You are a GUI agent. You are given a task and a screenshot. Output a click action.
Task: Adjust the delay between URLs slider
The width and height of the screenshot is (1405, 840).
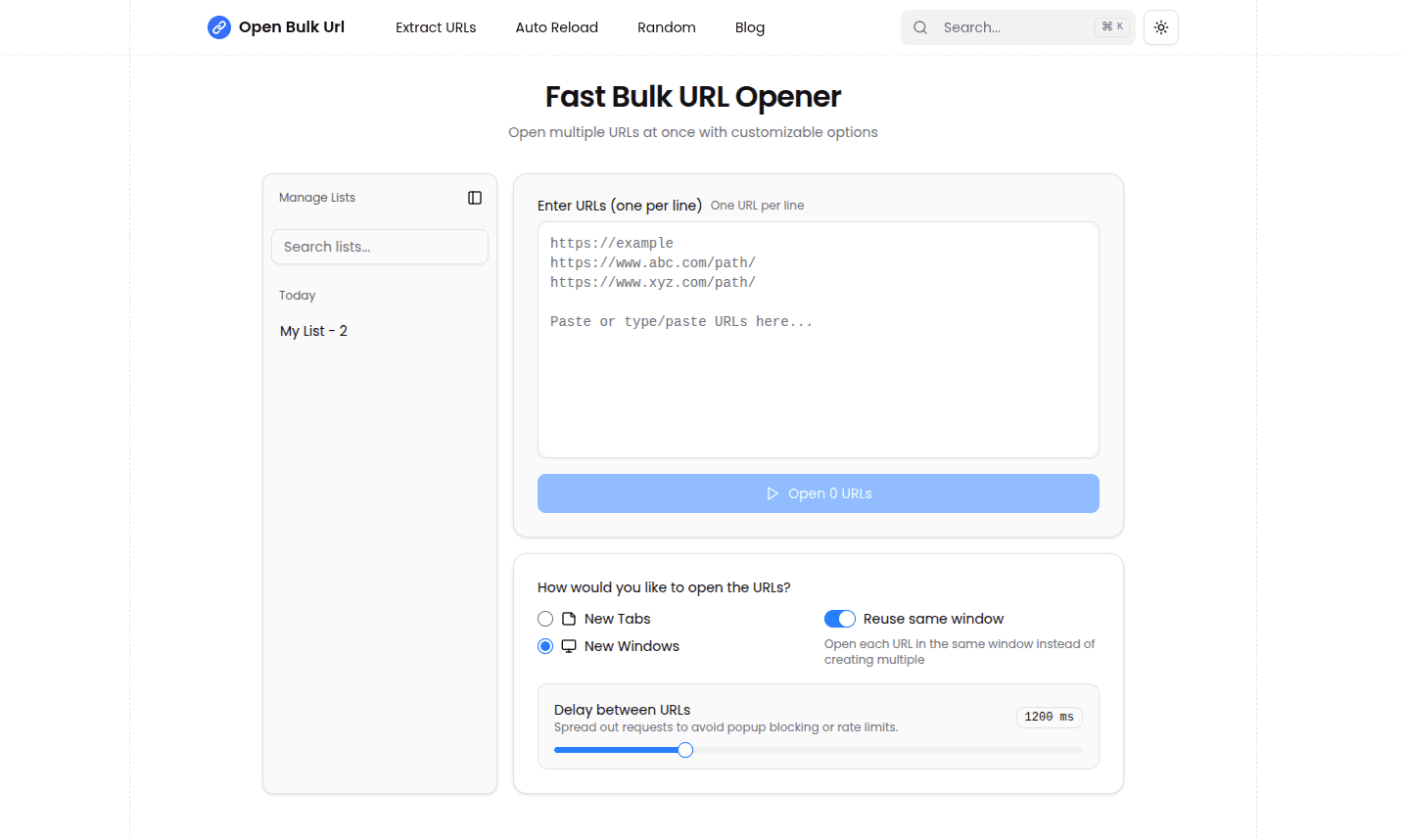[x=684, y=749]
